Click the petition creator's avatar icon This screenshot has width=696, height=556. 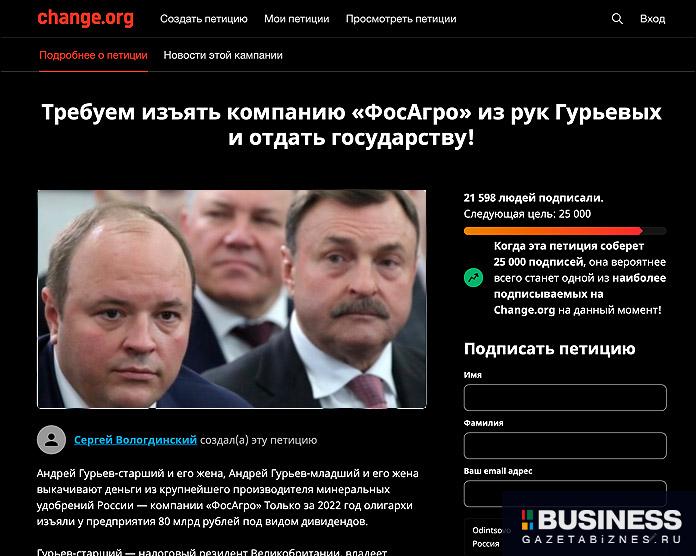[x=51, y=440]
